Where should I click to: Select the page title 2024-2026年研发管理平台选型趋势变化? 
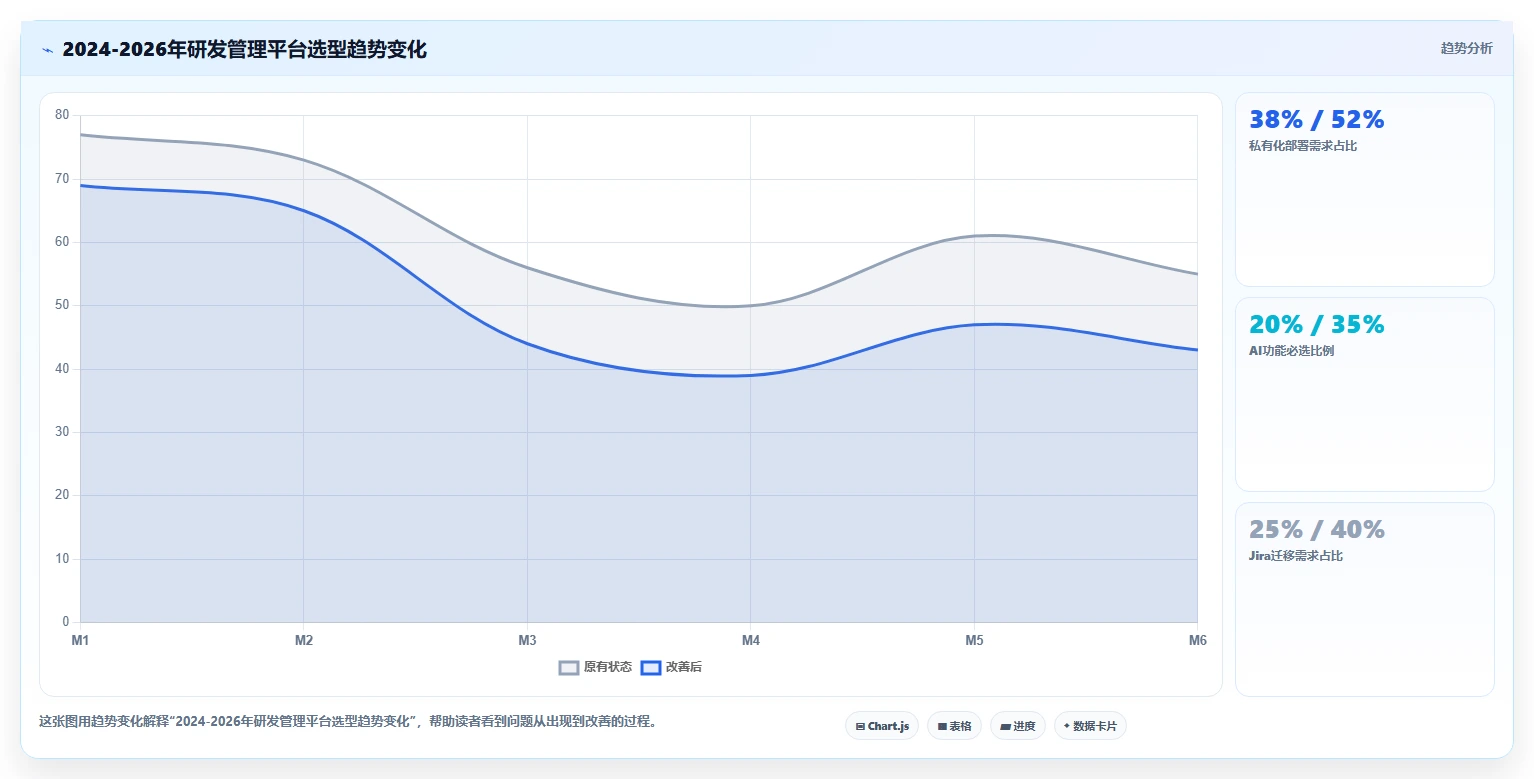[244, 50]
